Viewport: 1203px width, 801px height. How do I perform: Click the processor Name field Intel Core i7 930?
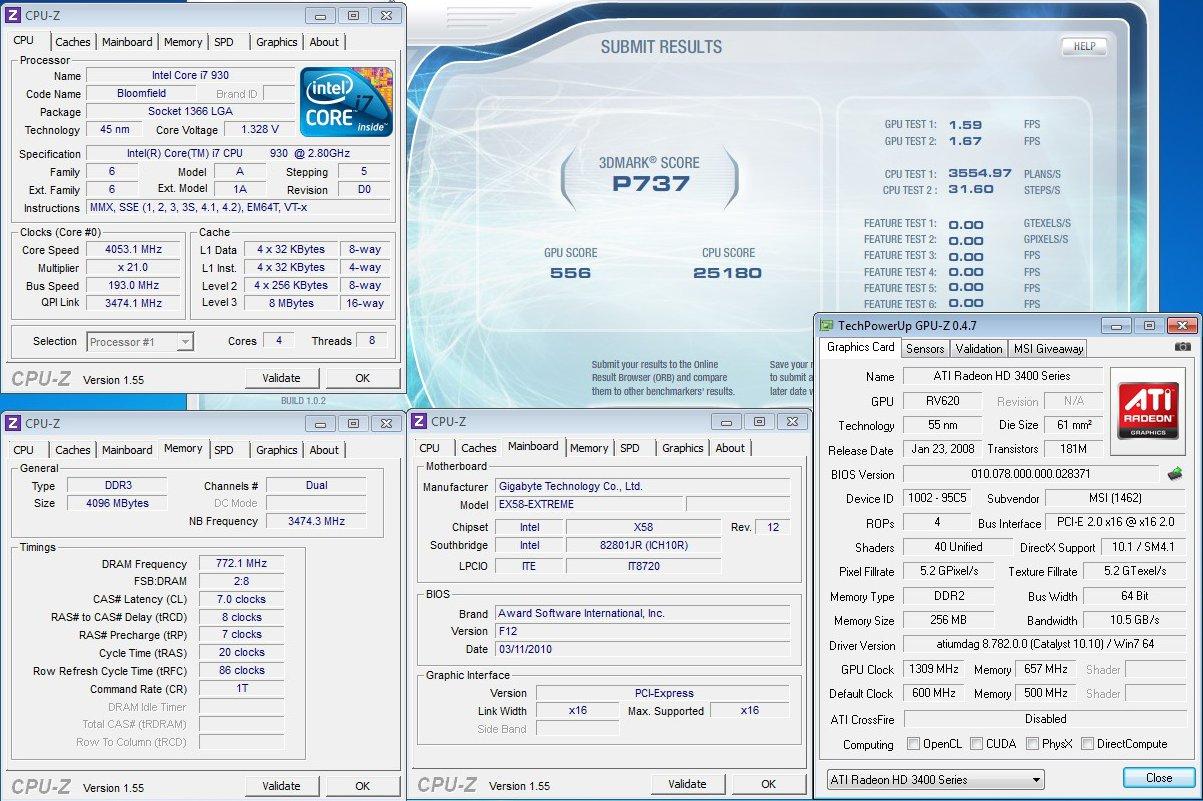click(x=190, y=75)
